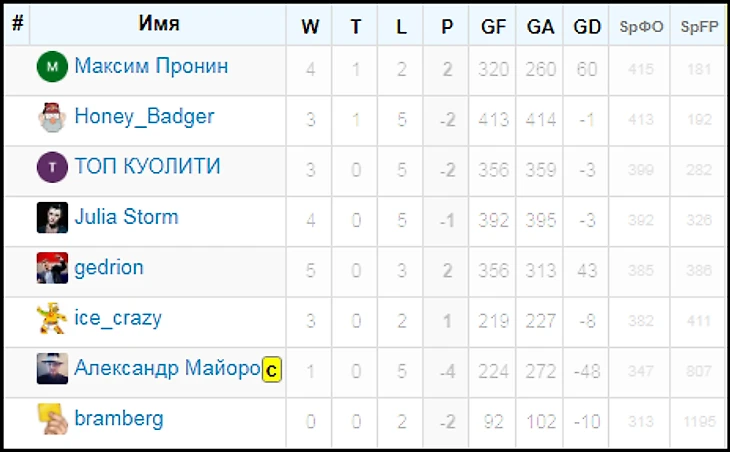Viewport: 730px width, 452px height.
Task: Click Максим Пронин's green avatar icon
Action: (x=52, y=67)
